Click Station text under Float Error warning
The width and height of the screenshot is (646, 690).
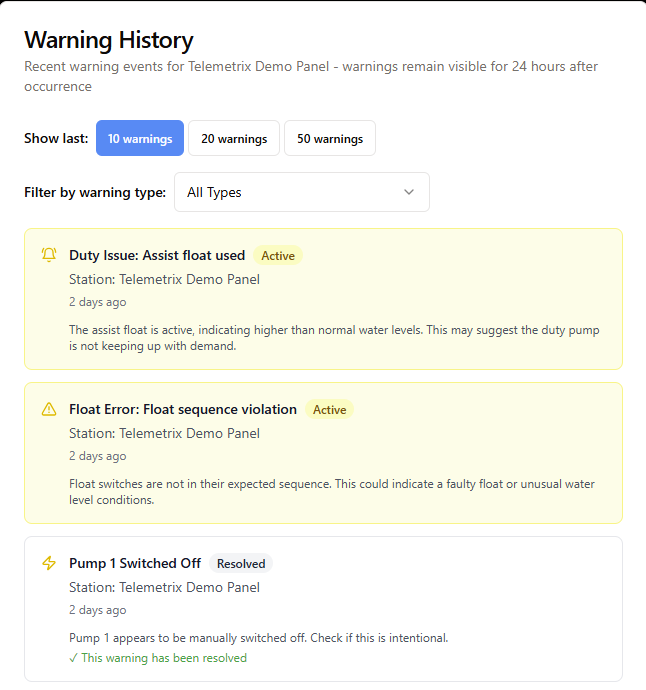click(165, 433)
